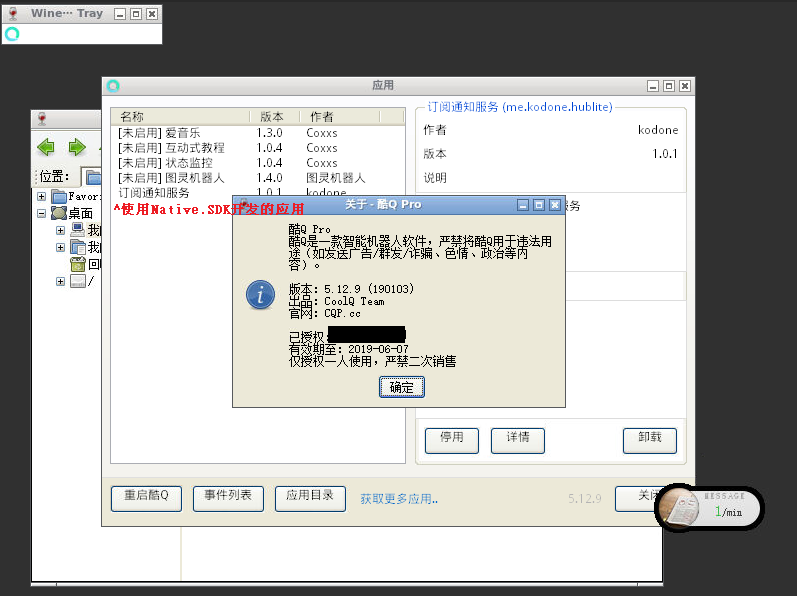The image size is (797, 596).
Task: Select the 互动式教程 app row
Action: coord(258,148)
